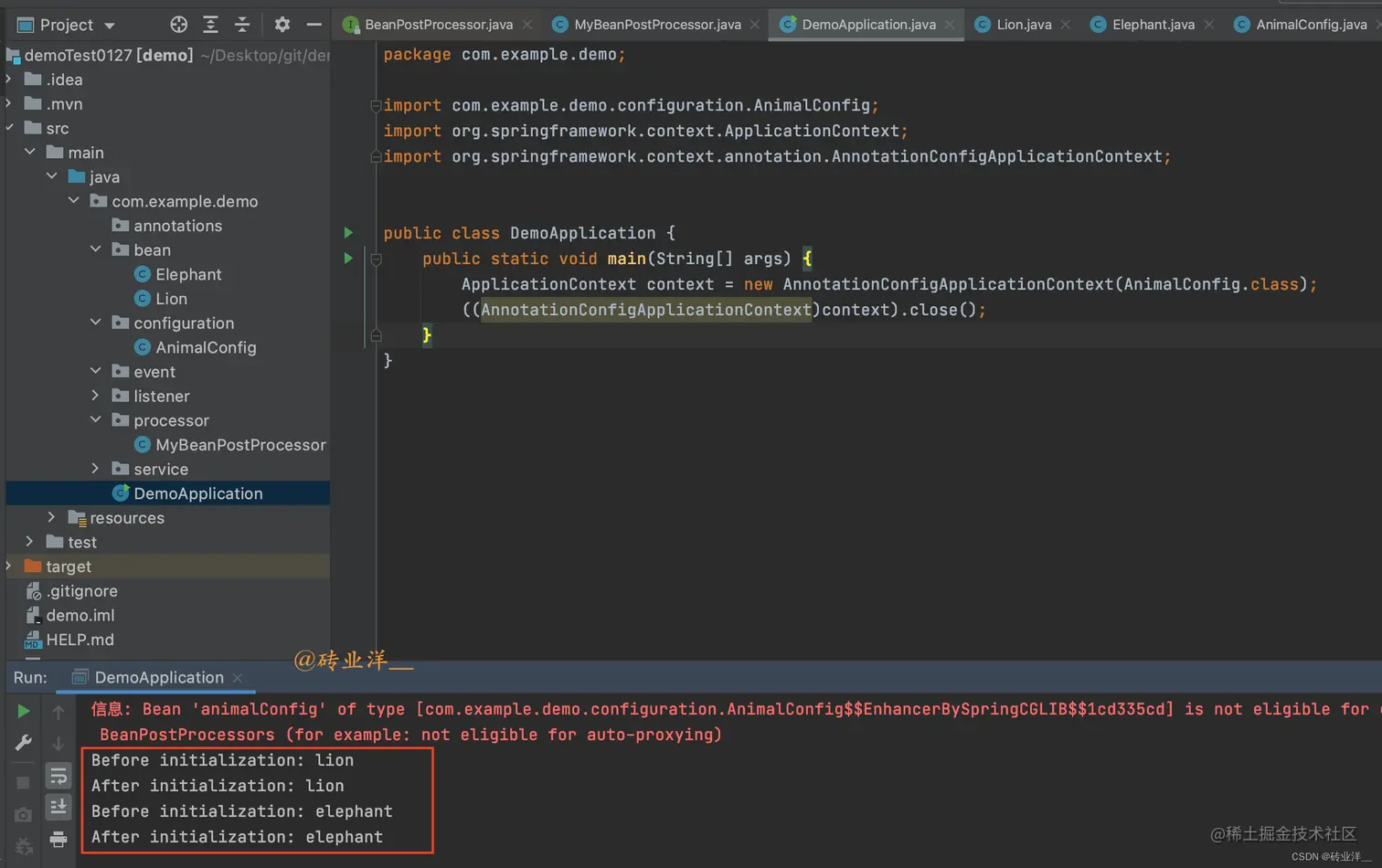Click the Elephant class icon in tree

pyautogui.click(x=143, y=274)
